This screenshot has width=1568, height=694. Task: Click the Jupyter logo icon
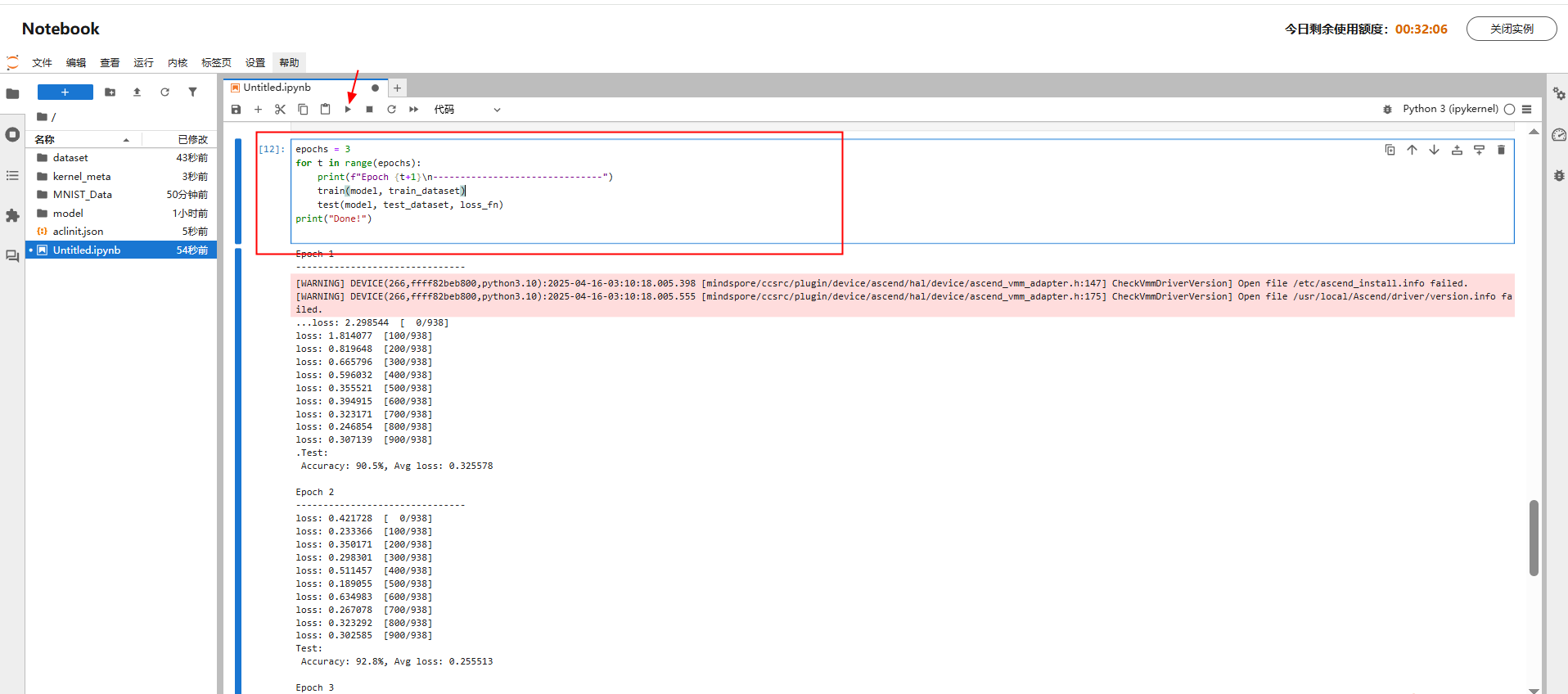tap(12, 62)
